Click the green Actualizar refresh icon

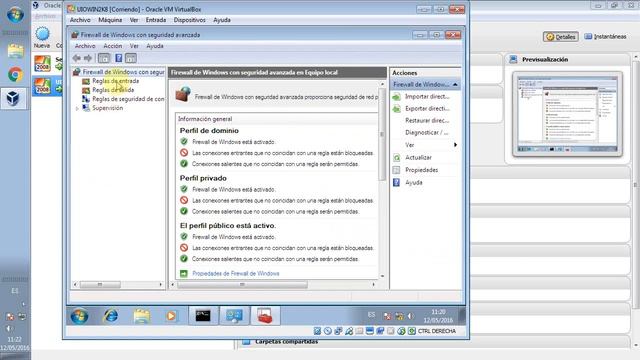(x=396, y=158)
